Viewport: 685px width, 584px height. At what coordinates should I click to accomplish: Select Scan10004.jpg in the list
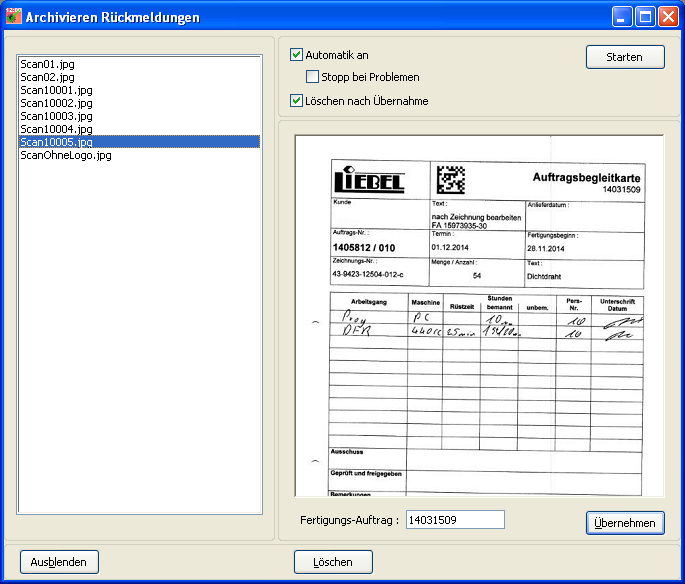click(56, 129)
